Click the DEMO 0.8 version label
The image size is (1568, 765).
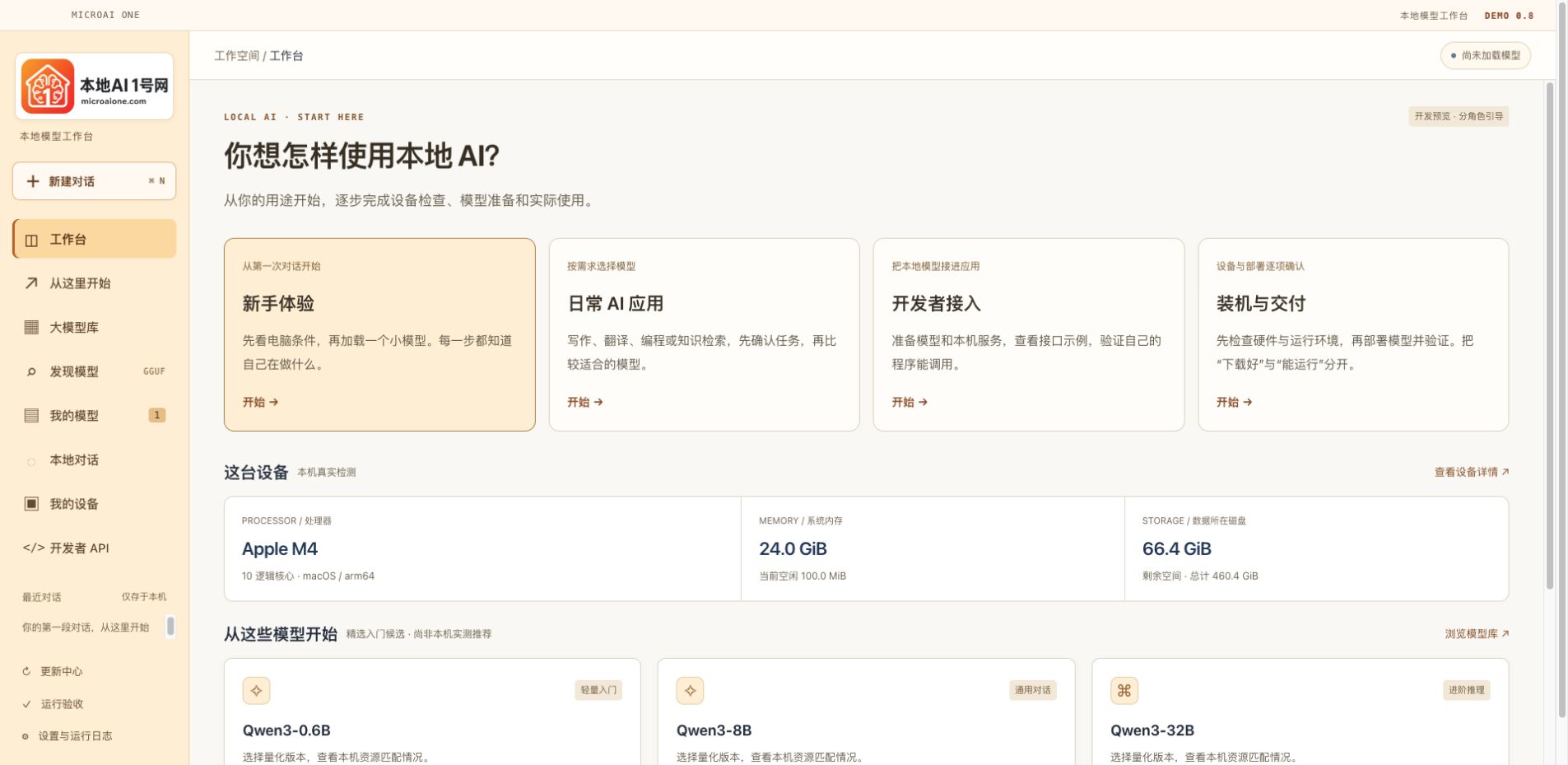pyautogui.click(x=1509, y=16)
